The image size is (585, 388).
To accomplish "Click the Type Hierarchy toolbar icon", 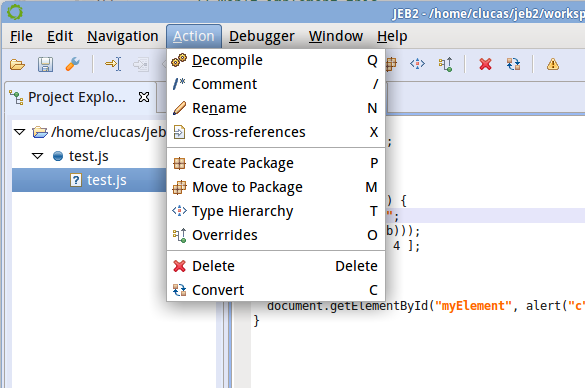I will [417, 64].
